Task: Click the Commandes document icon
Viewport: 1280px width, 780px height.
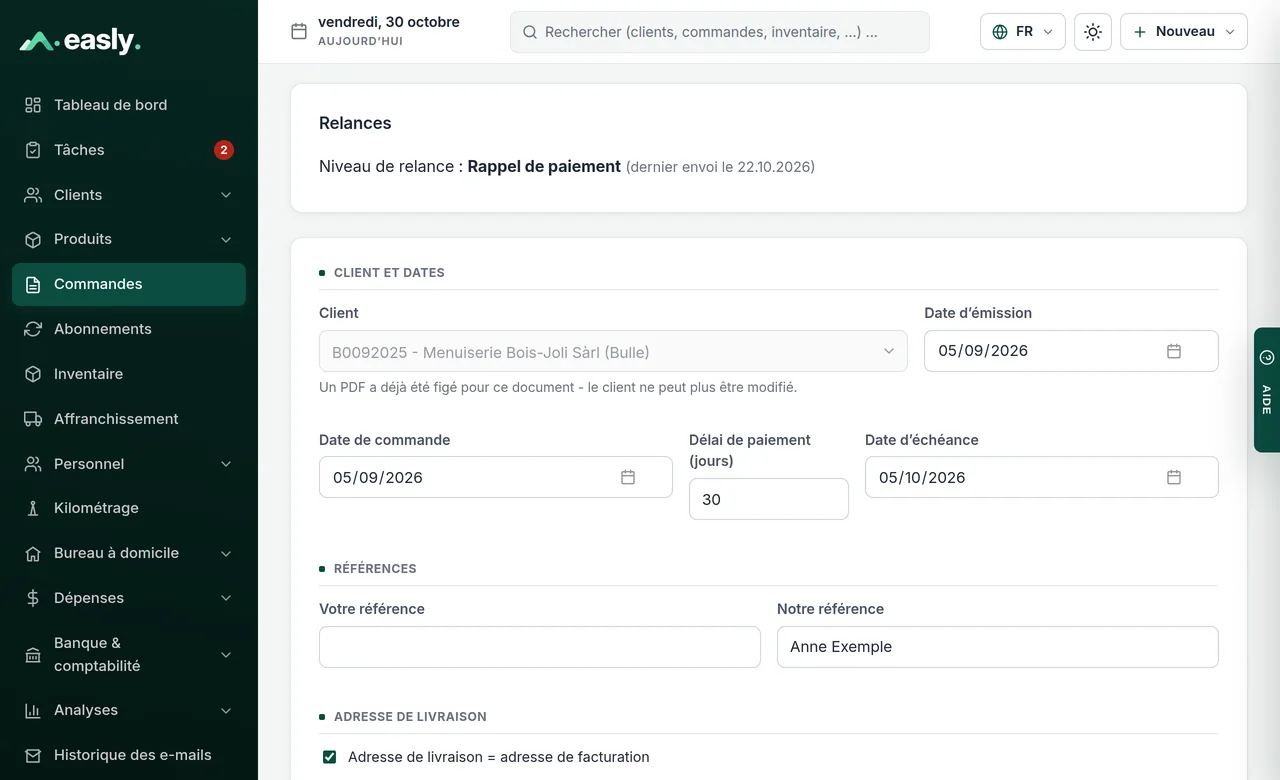Action: click(33, 284)
